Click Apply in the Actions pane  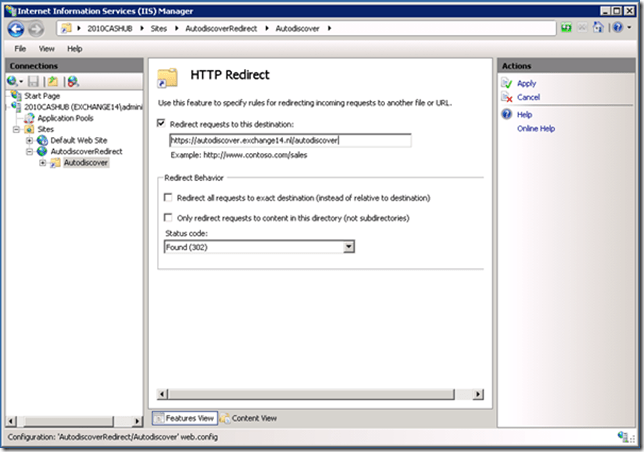(526, 83)
